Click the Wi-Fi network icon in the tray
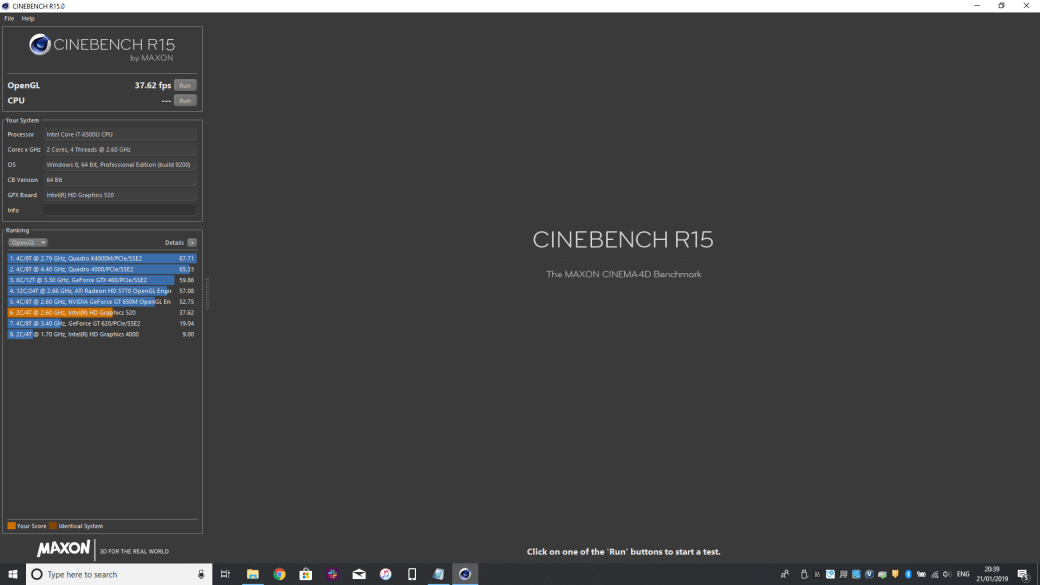 [x=934, y=574]
